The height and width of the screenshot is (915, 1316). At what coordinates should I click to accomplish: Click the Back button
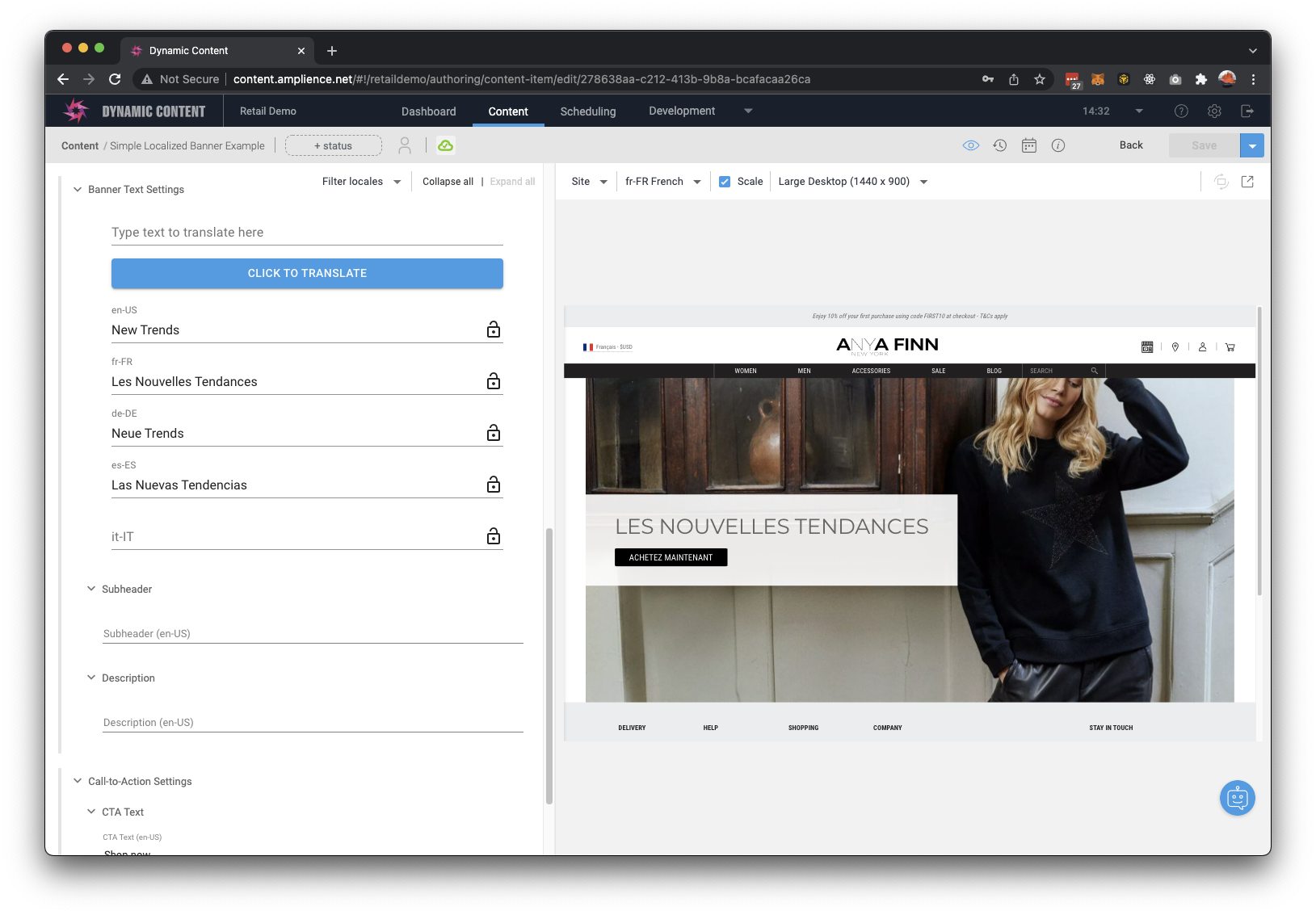(1131, 145)
